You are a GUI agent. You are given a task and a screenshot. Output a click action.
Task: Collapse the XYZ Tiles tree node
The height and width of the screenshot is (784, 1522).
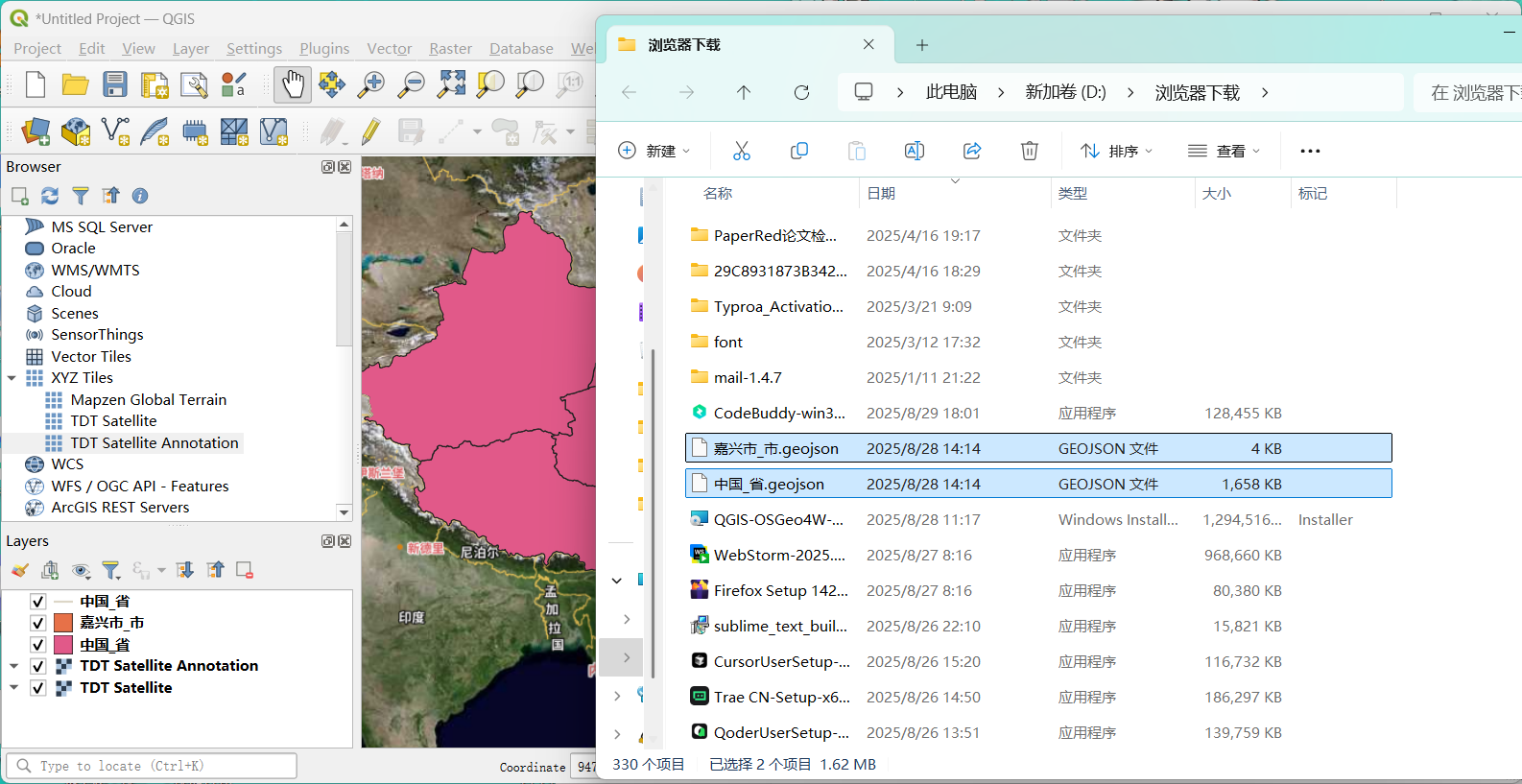coord(12,378)
